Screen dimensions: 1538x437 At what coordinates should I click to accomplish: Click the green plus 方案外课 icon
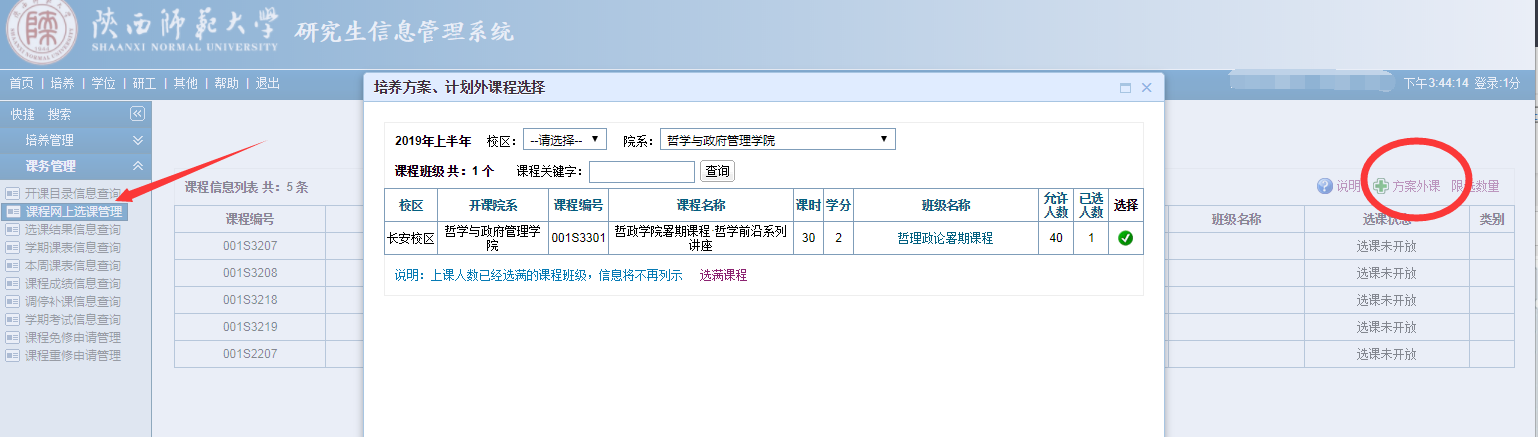[1380, 186]
